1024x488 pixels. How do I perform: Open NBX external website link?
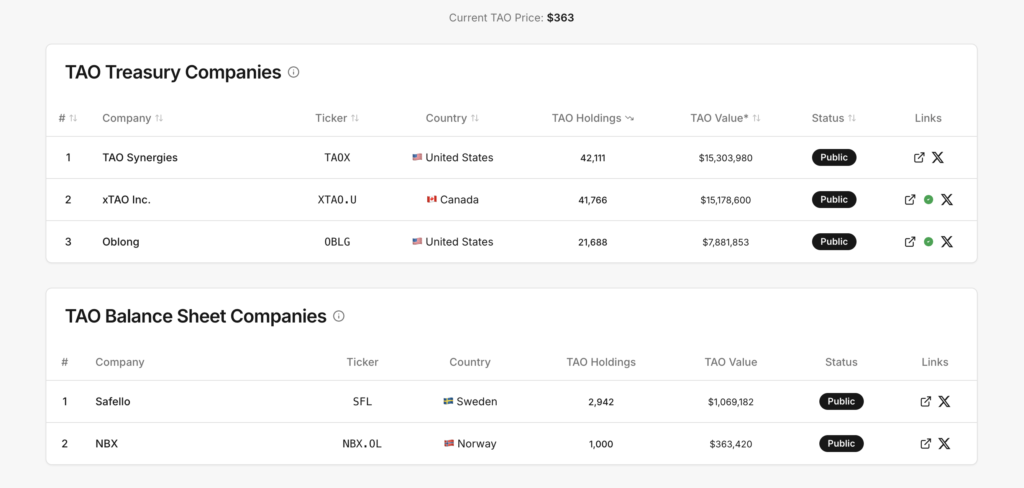pos(925,444)
